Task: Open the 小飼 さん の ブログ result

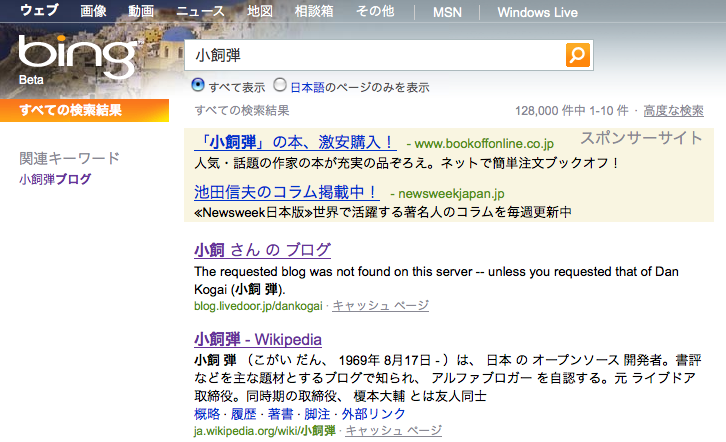Action: point(262,250)
